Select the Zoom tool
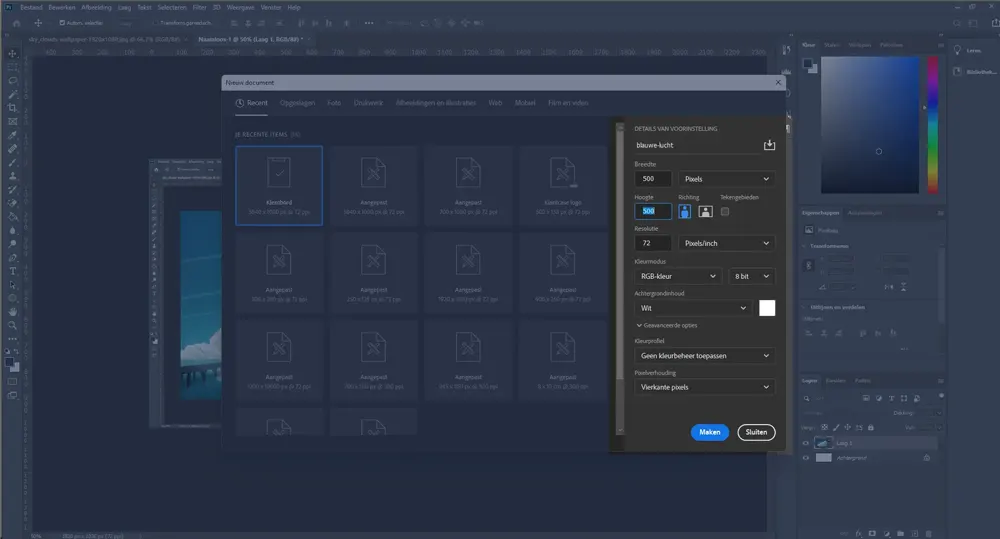 [12, 325]
